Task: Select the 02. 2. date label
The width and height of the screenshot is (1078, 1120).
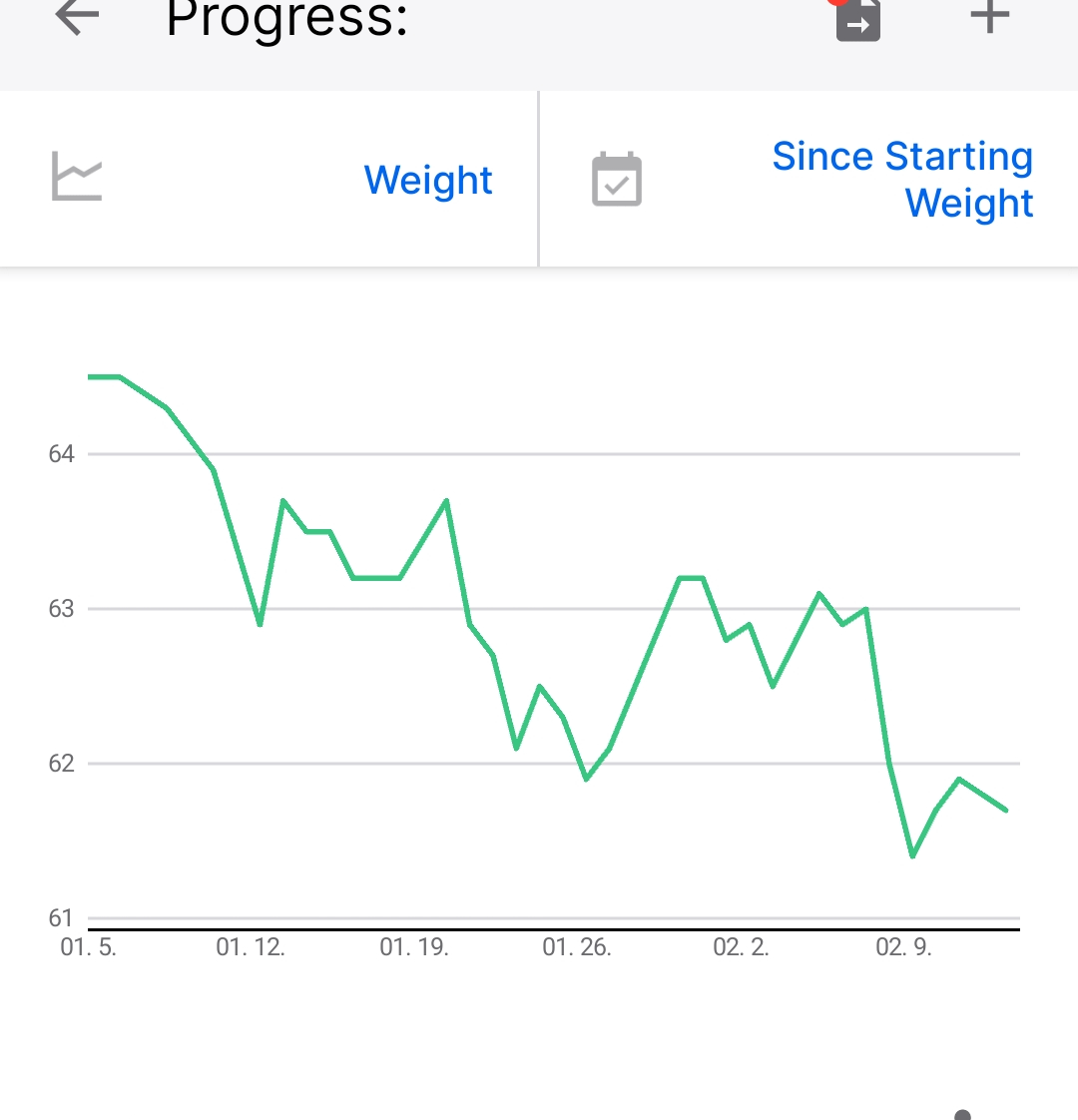Action: [741, 947]
